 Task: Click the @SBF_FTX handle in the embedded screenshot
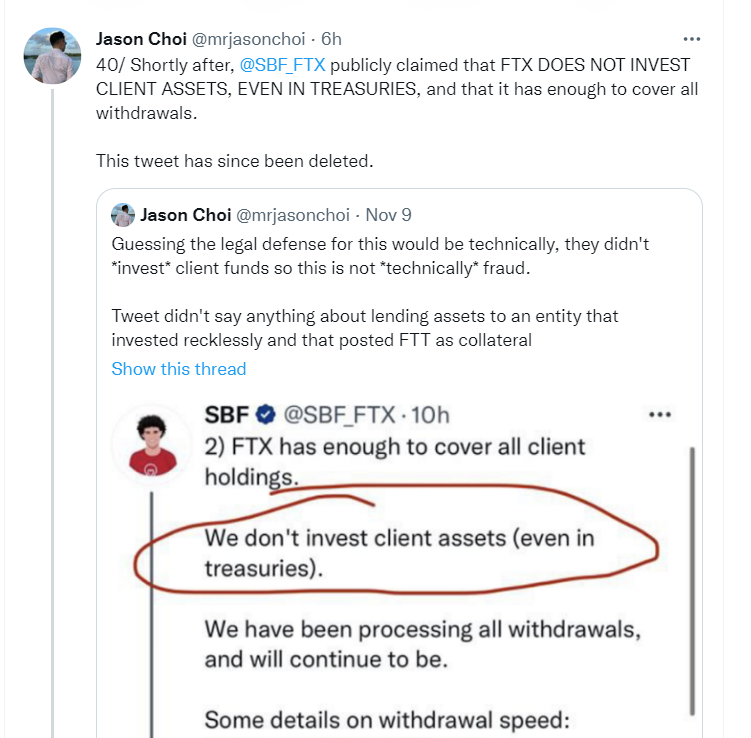[339, 414]
